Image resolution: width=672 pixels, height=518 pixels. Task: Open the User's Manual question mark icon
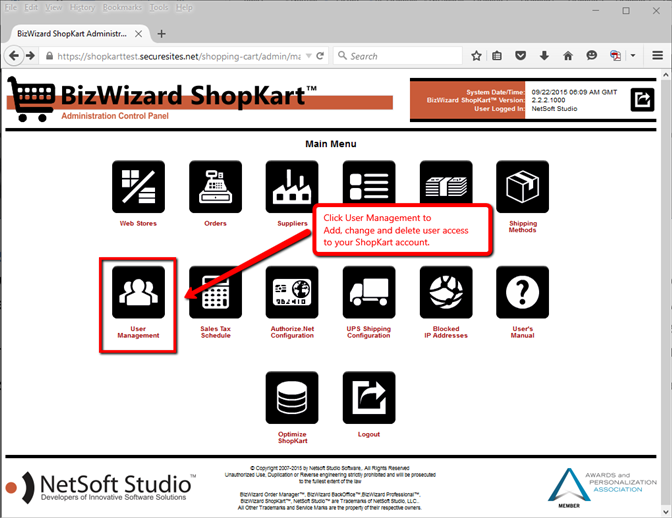522,292
